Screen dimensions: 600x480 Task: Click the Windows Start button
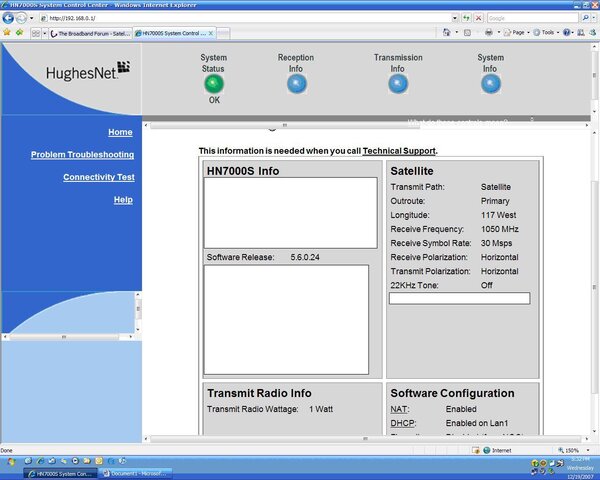coord(11,462)
